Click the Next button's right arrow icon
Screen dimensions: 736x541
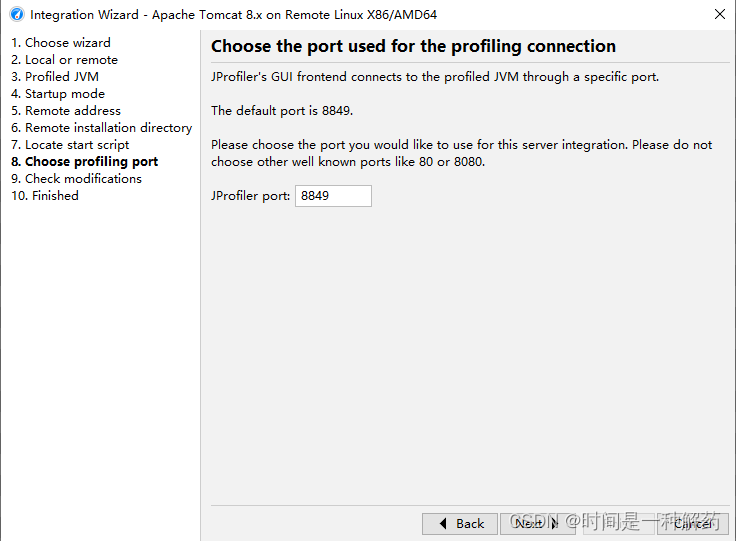click(x=554, y=523)
